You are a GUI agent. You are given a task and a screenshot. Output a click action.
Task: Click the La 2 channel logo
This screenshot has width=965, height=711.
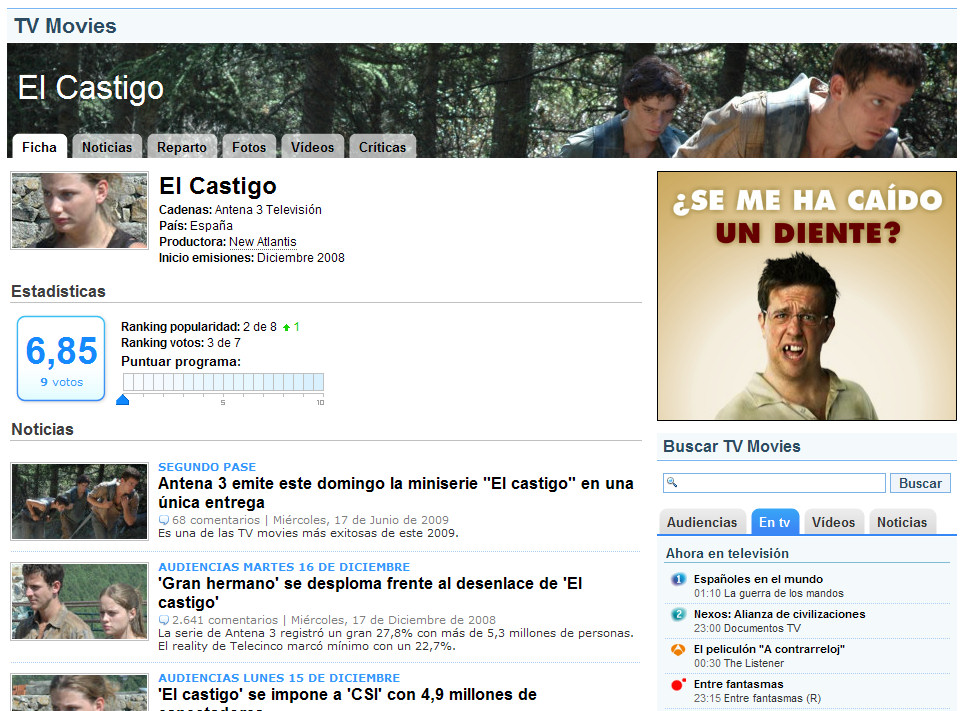(678, 614)
